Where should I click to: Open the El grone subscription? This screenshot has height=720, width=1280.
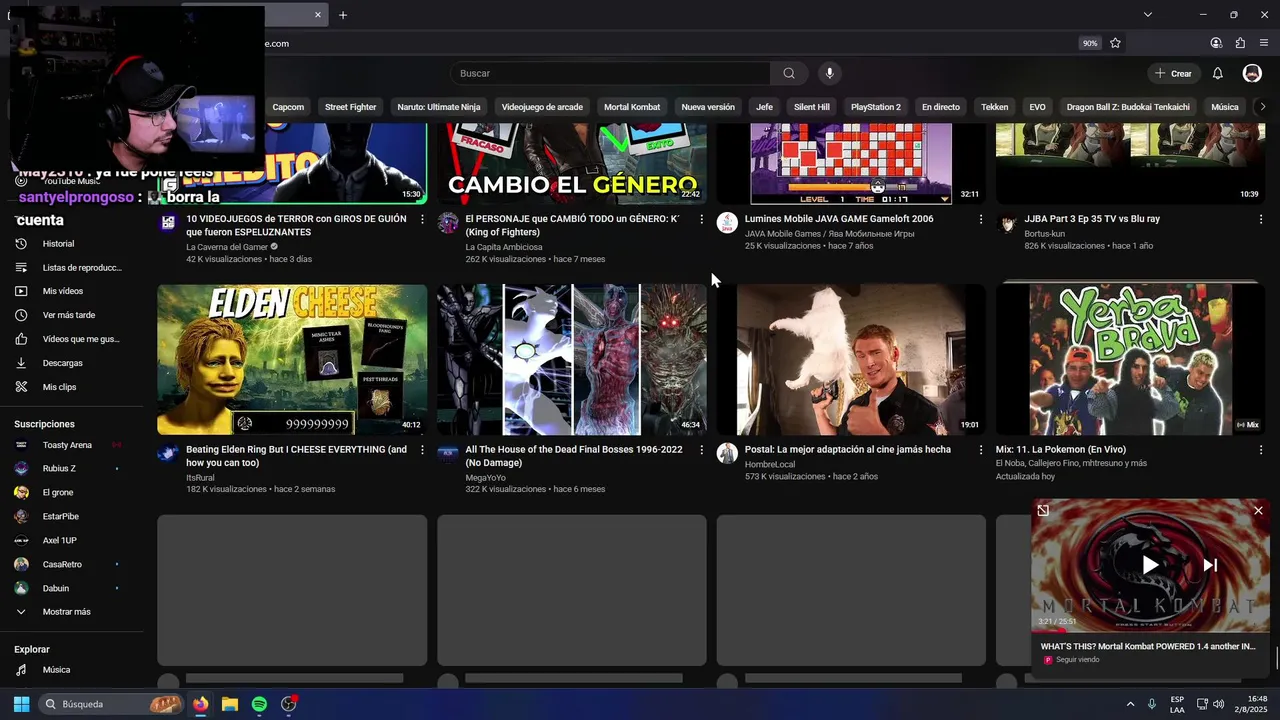pos(72,492)
